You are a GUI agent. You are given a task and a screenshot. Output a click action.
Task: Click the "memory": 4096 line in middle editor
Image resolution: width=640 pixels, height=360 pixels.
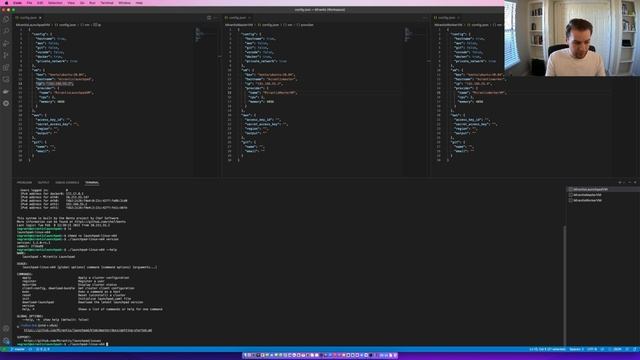click(259, 102)
